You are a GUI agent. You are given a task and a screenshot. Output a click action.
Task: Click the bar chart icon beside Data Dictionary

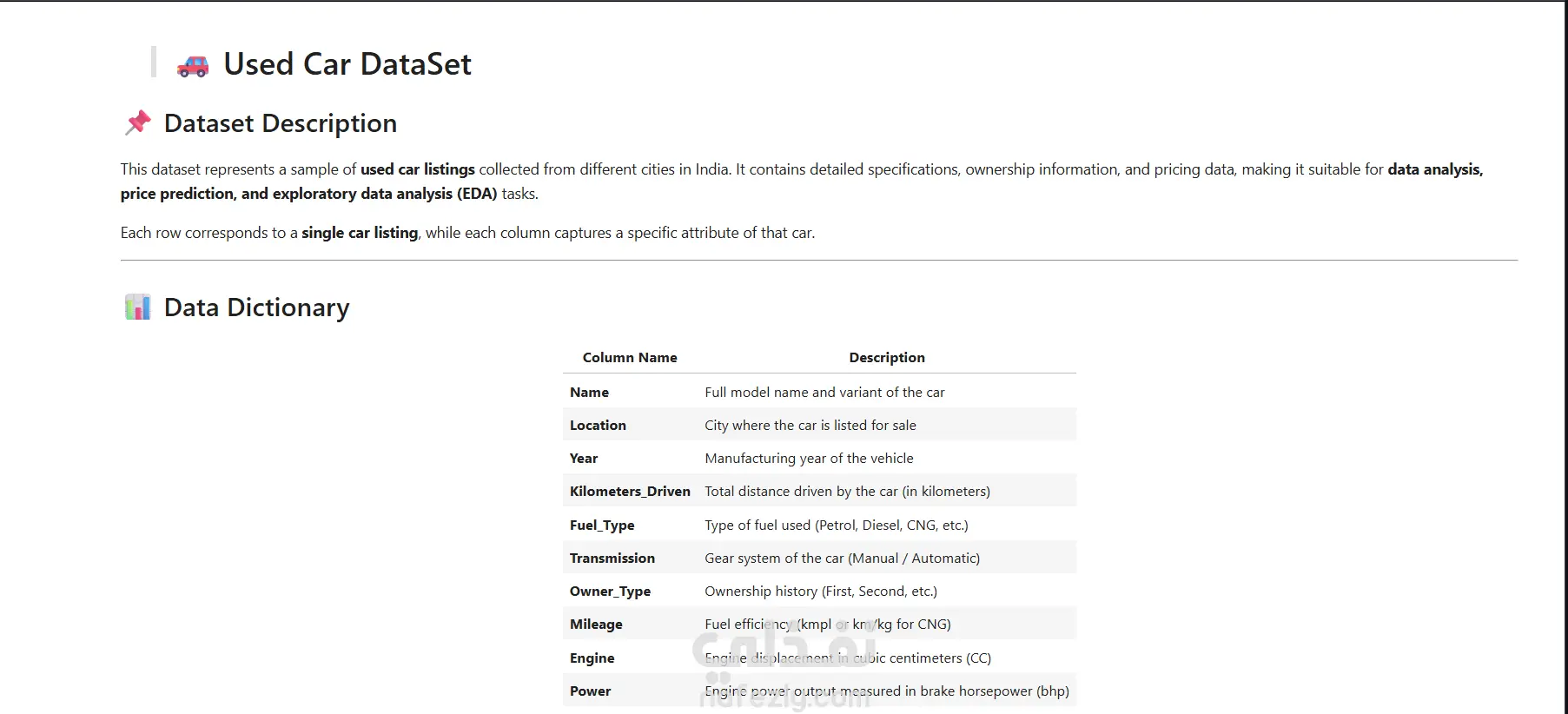point(138,307)
